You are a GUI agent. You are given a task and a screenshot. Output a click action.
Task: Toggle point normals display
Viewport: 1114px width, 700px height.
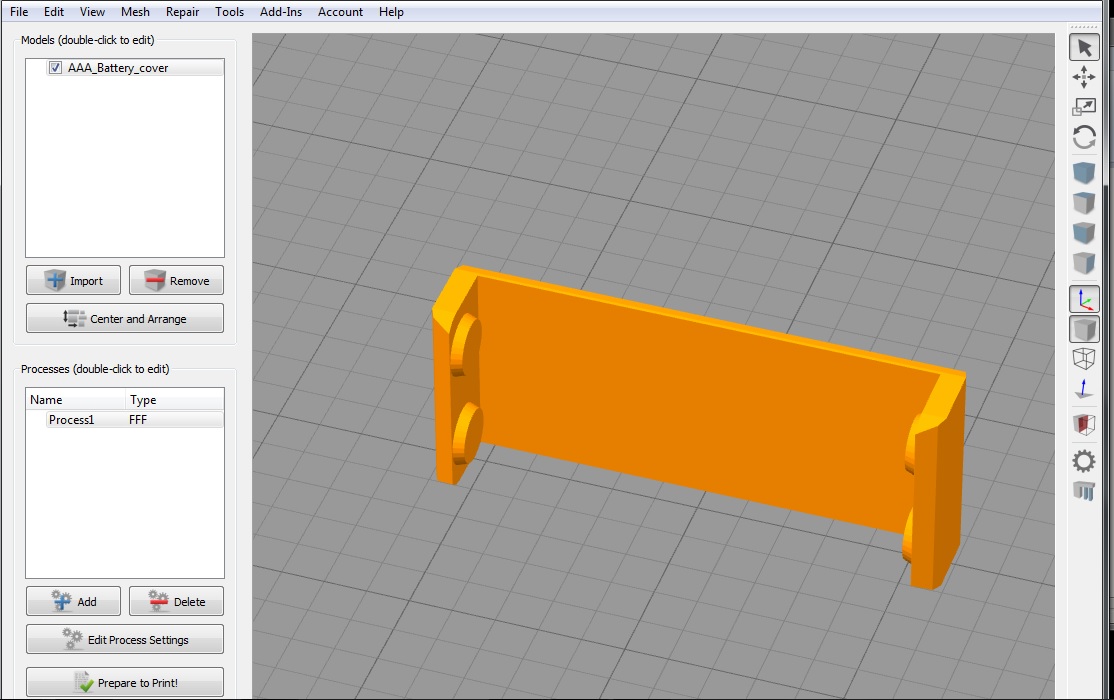click(x=1084, y=389)
